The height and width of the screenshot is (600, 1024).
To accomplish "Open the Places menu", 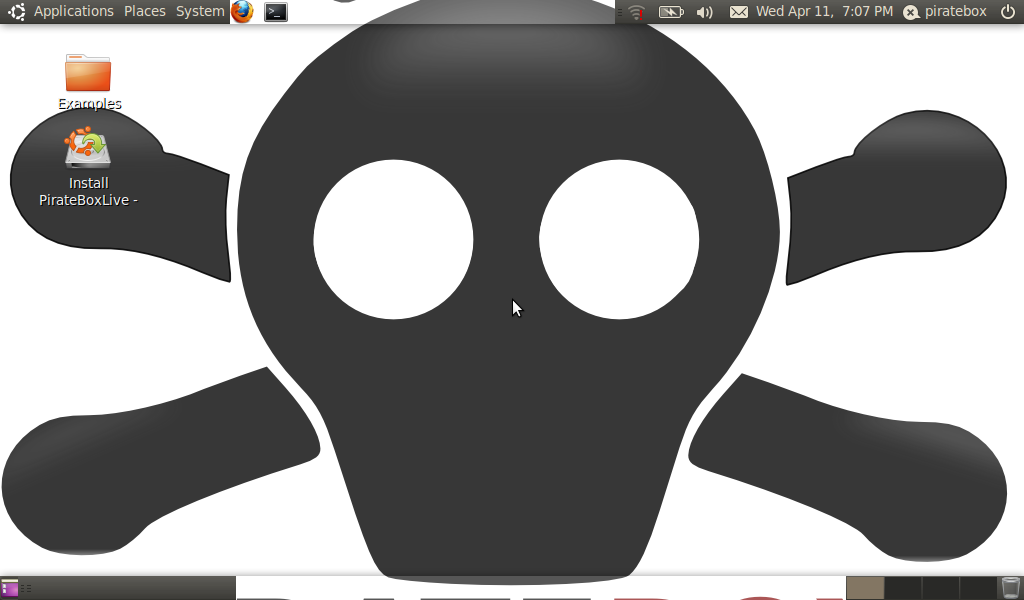I will pos(144,11).
